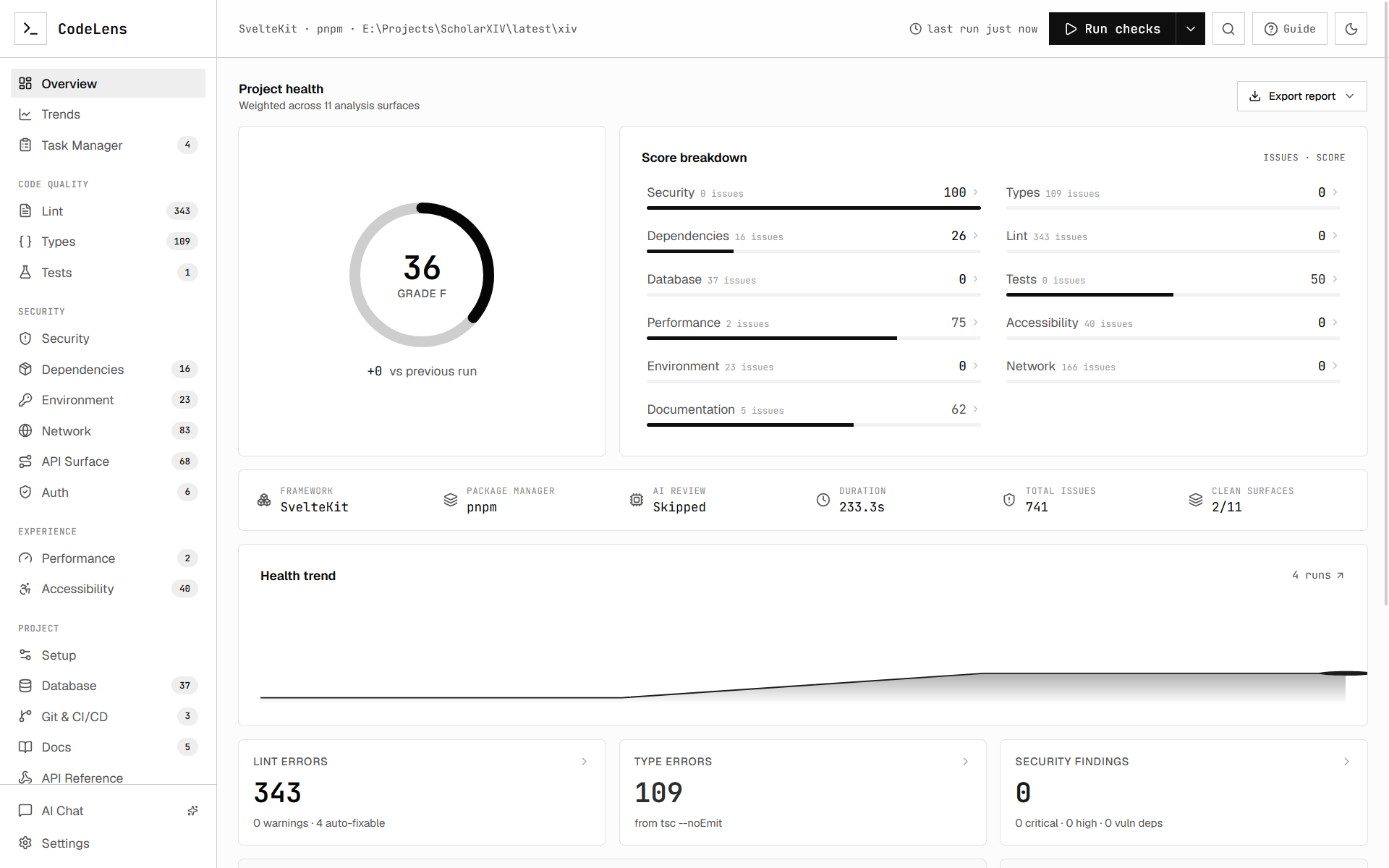Open Lint Errors card chevron
The width and height of the screenshot is (1389, 868).
click(x=585, y=762)
